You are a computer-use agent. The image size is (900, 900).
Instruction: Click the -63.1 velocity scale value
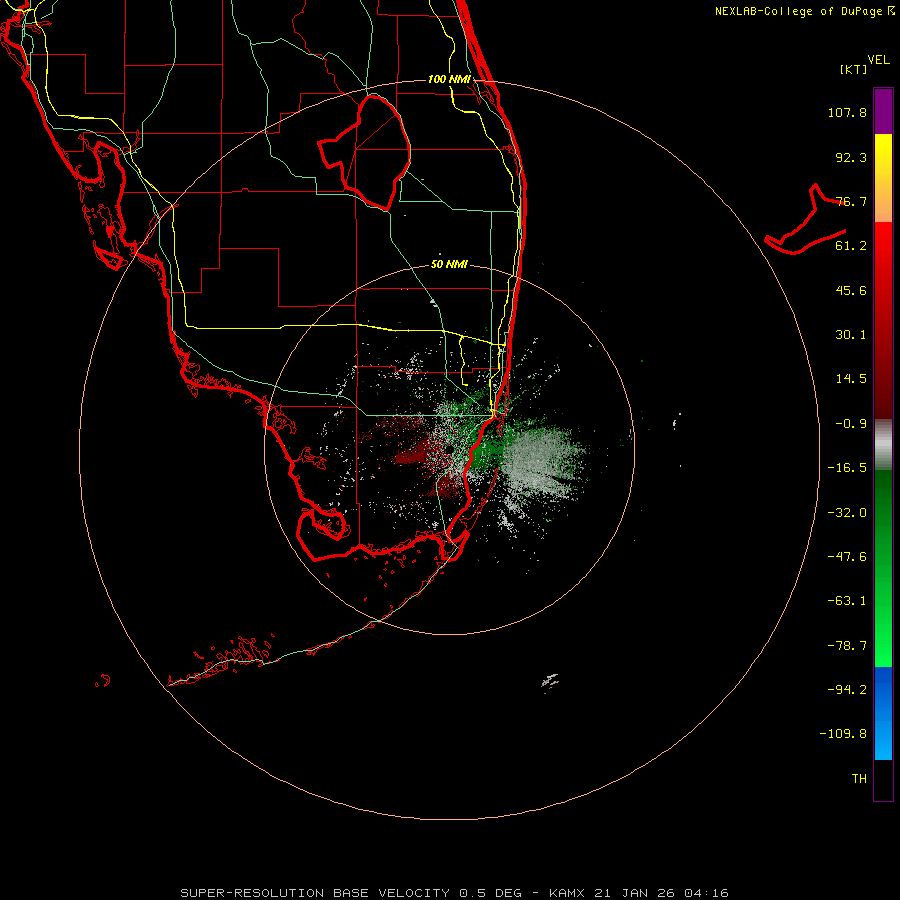(847, 601)
